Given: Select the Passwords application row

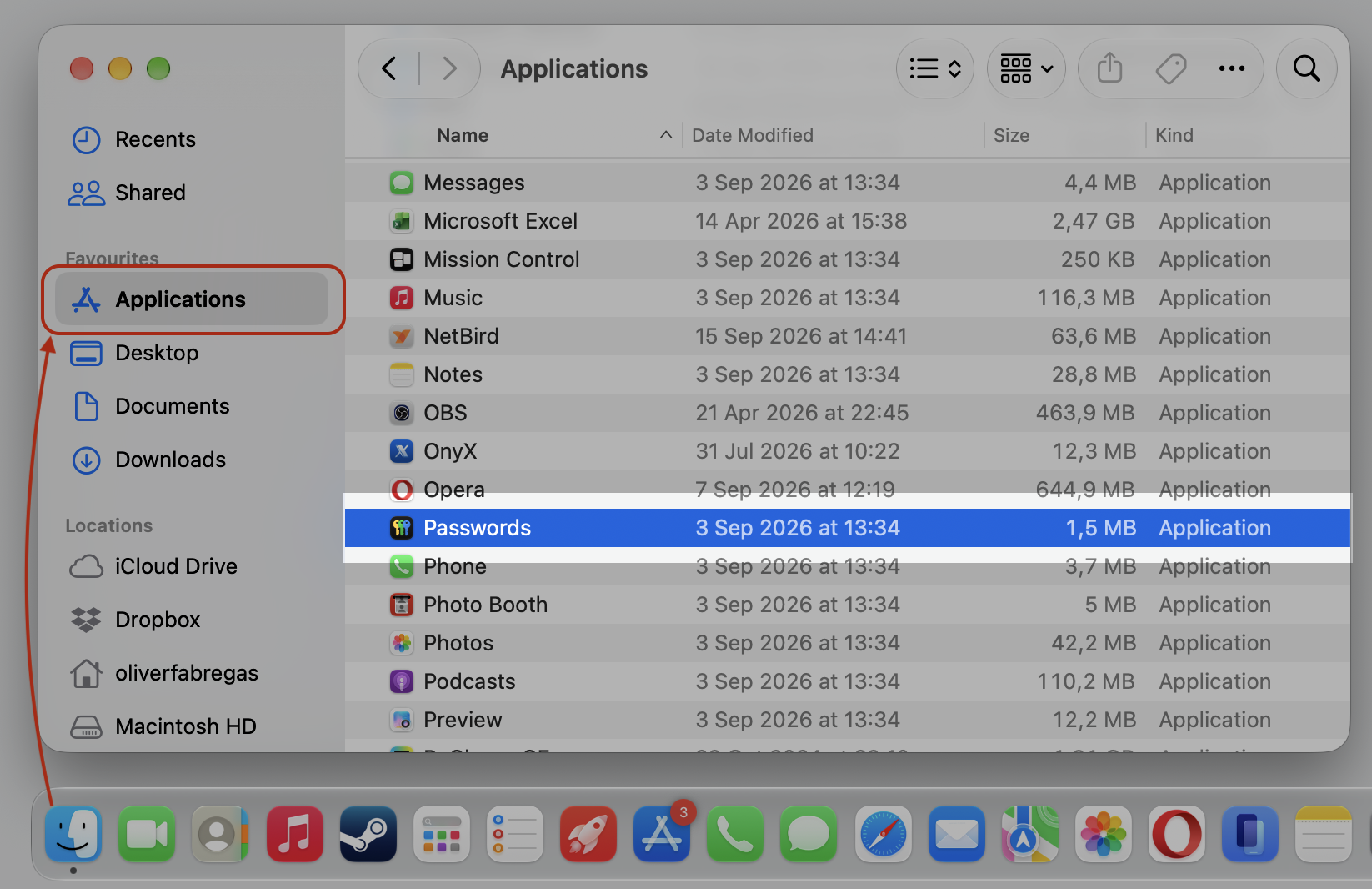Looking at the screenshot, I should point(848,528).
